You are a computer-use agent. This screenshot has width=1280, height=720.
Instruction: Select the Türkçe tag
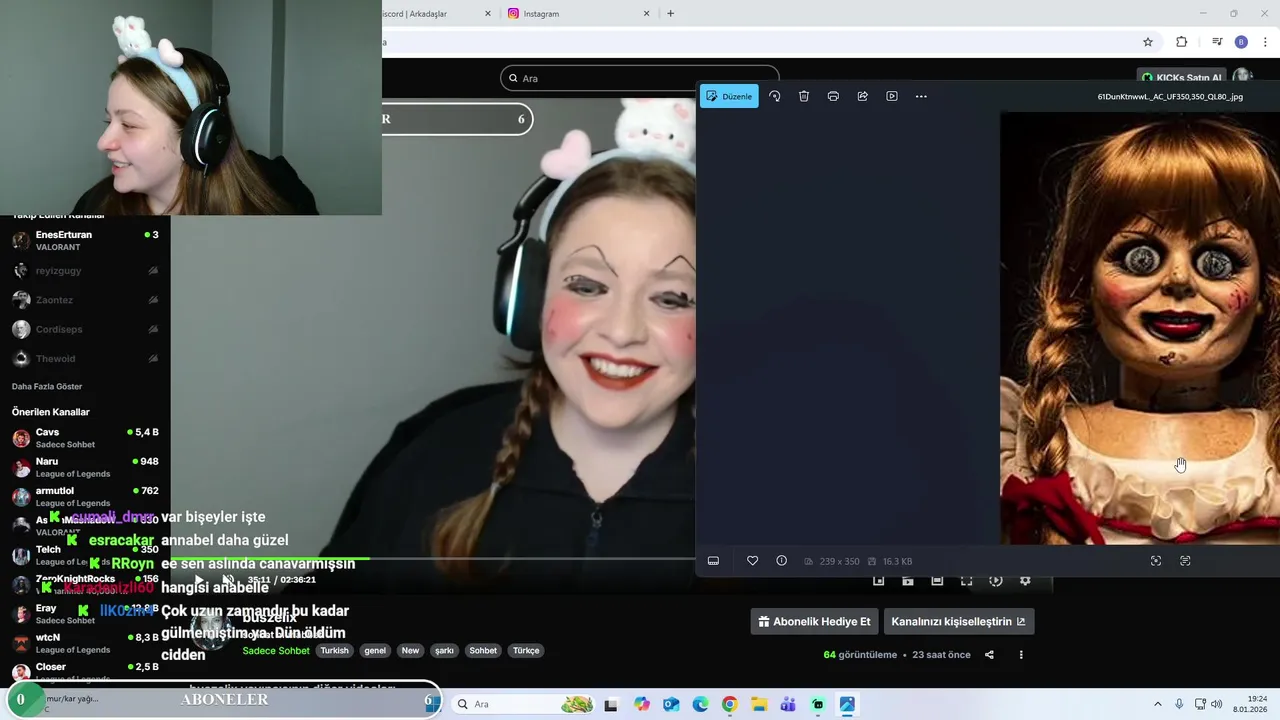click(526, 650)
